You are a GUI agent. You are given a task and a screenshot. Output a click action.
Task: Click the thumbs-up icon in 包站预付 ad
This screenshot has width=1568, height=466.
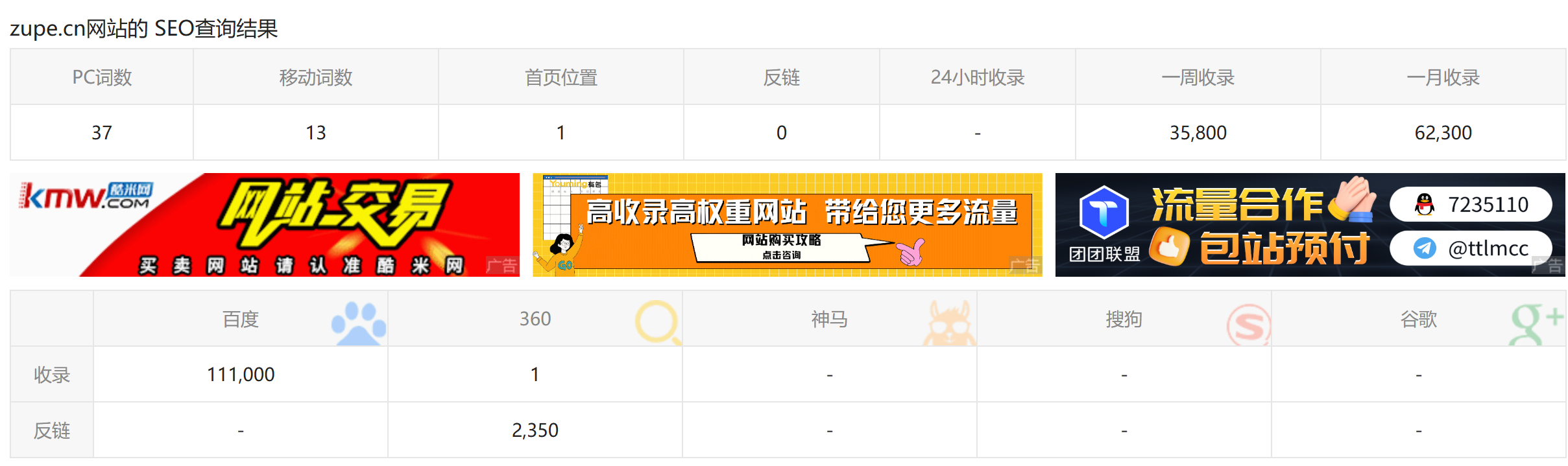(x=1168, y=246)
